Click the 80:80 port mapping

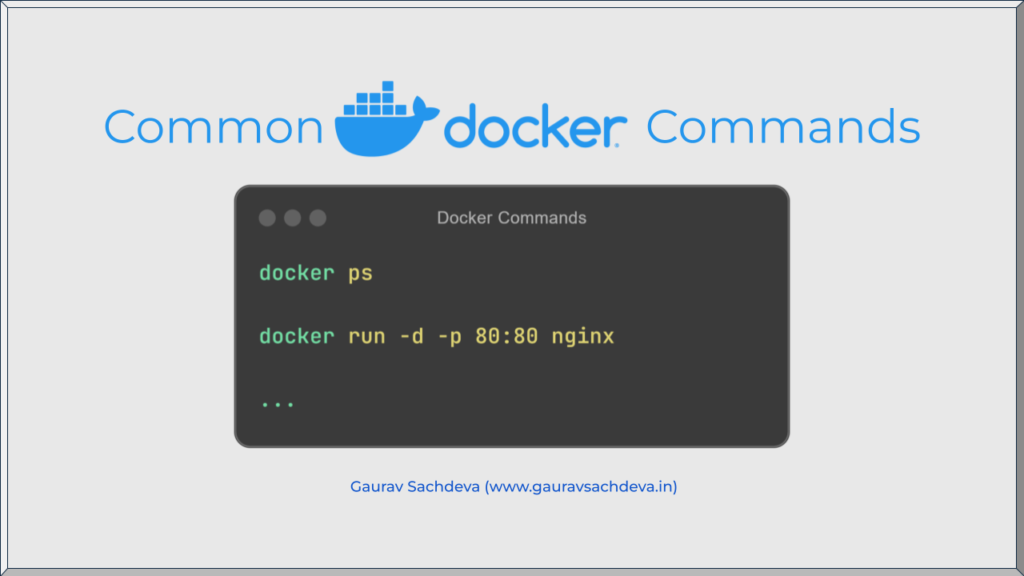click(507, 336)
